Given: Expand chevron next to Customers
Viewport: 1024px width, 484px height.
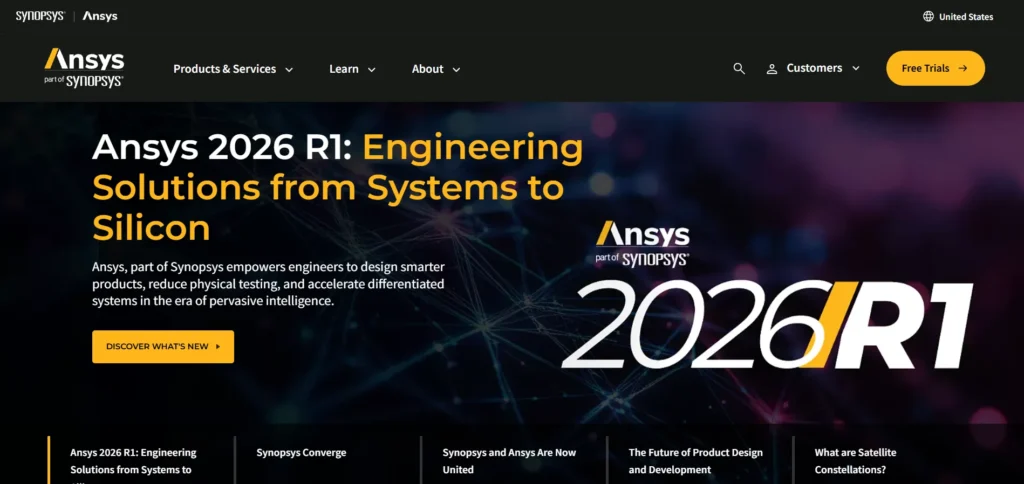Looking at the screenshot, I should coord(856,69).
